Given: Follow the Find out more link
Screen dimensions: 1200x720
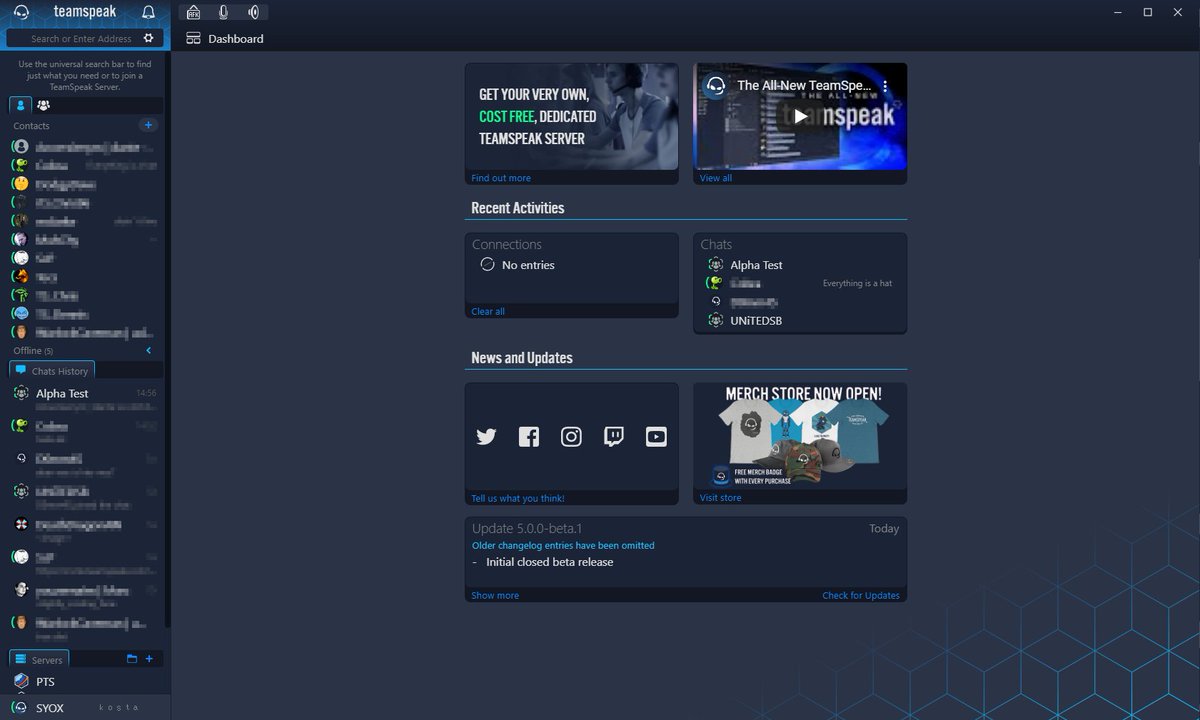Looking at the screenshot, I should [x=501, y=178].
